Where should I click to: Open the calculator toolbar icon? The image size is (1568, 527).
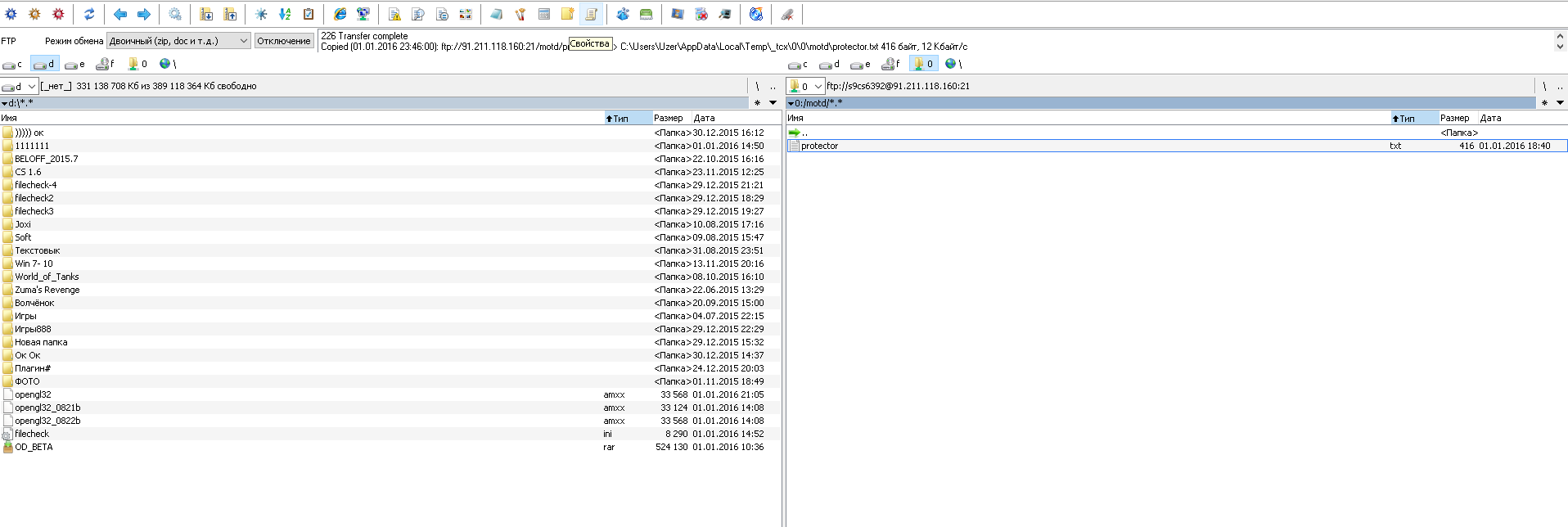(544, 14)
